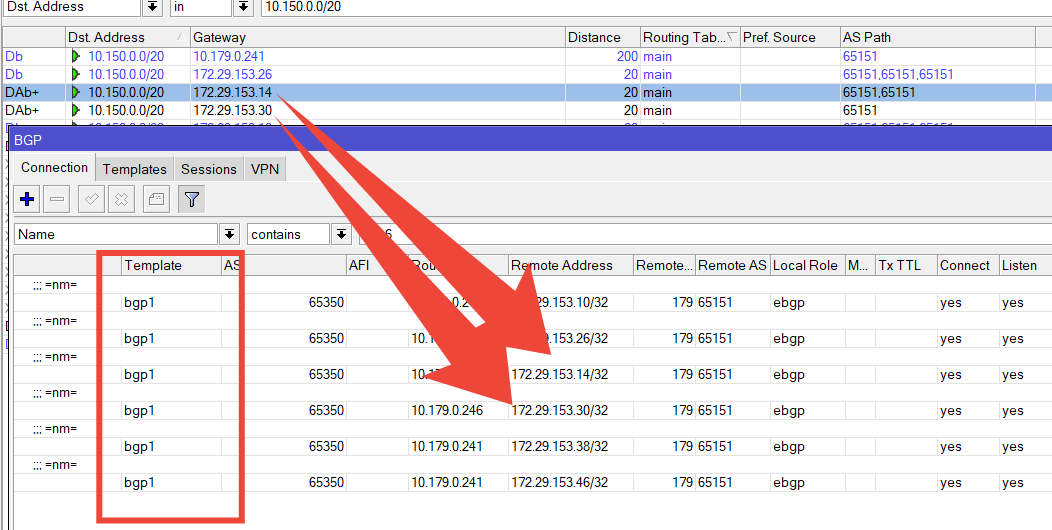Click ebgp role in 172.29.153.46/32 row
1052x530 pixels.
click(789, 483)
